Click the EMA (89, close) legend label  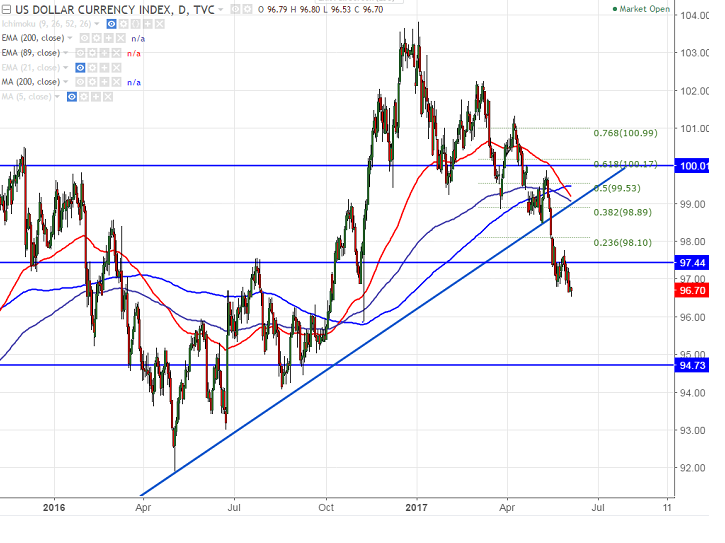31,53
